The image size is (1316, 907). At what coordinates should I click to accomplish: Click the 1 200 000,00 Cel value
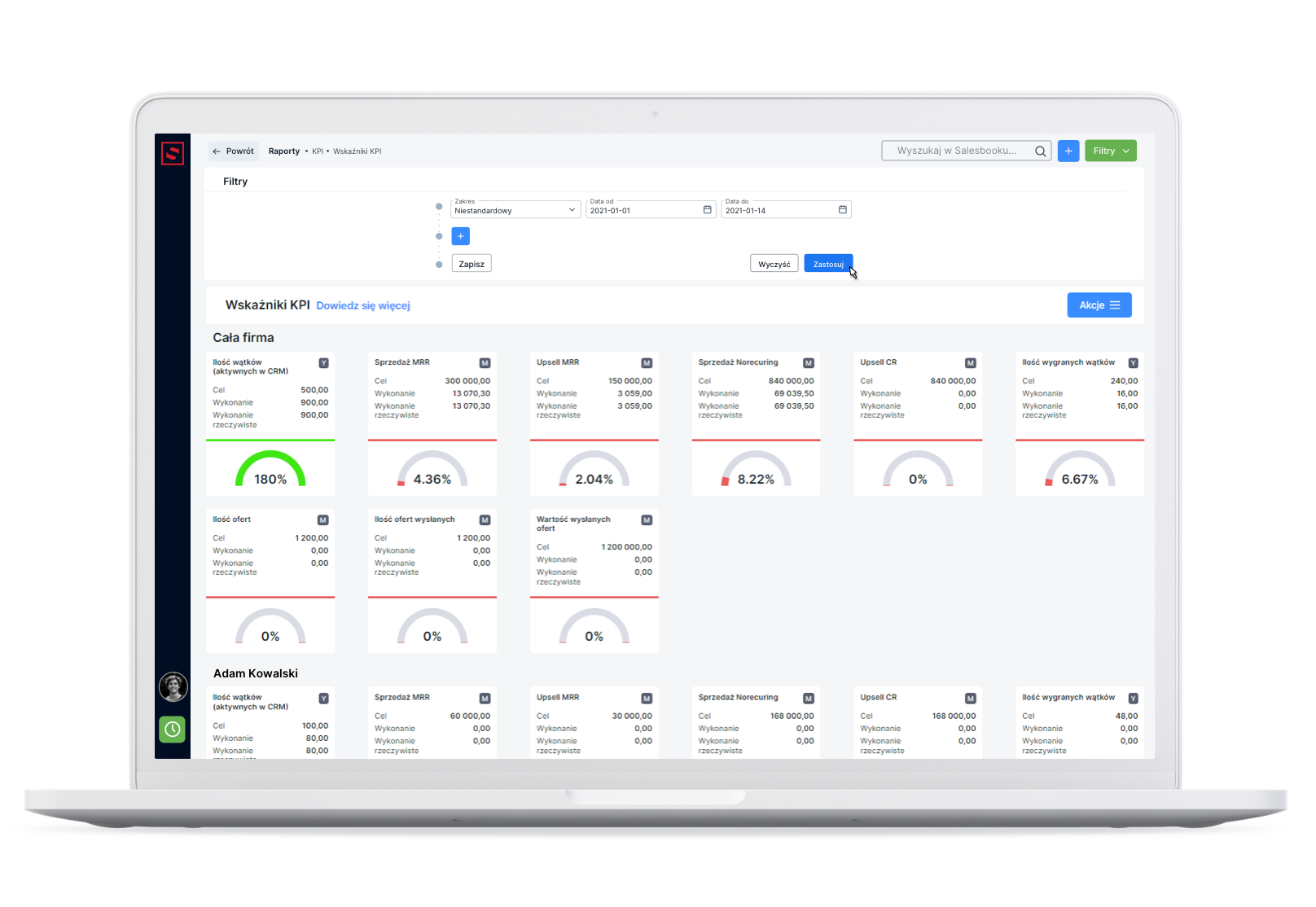(x=627, y=547)
